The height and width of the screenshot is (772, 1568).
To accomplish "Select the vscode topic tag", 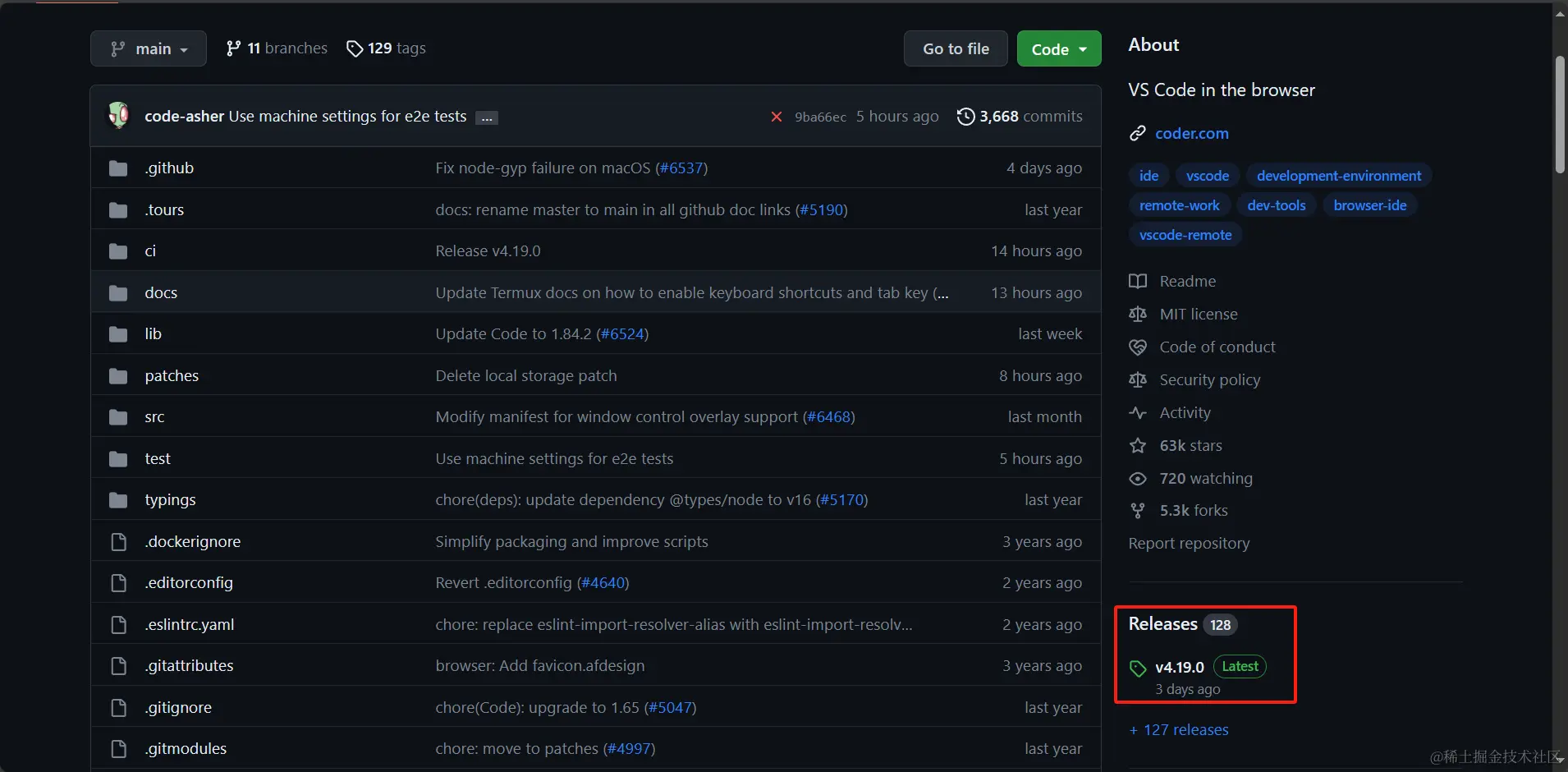I will [x=1208, y=176].
